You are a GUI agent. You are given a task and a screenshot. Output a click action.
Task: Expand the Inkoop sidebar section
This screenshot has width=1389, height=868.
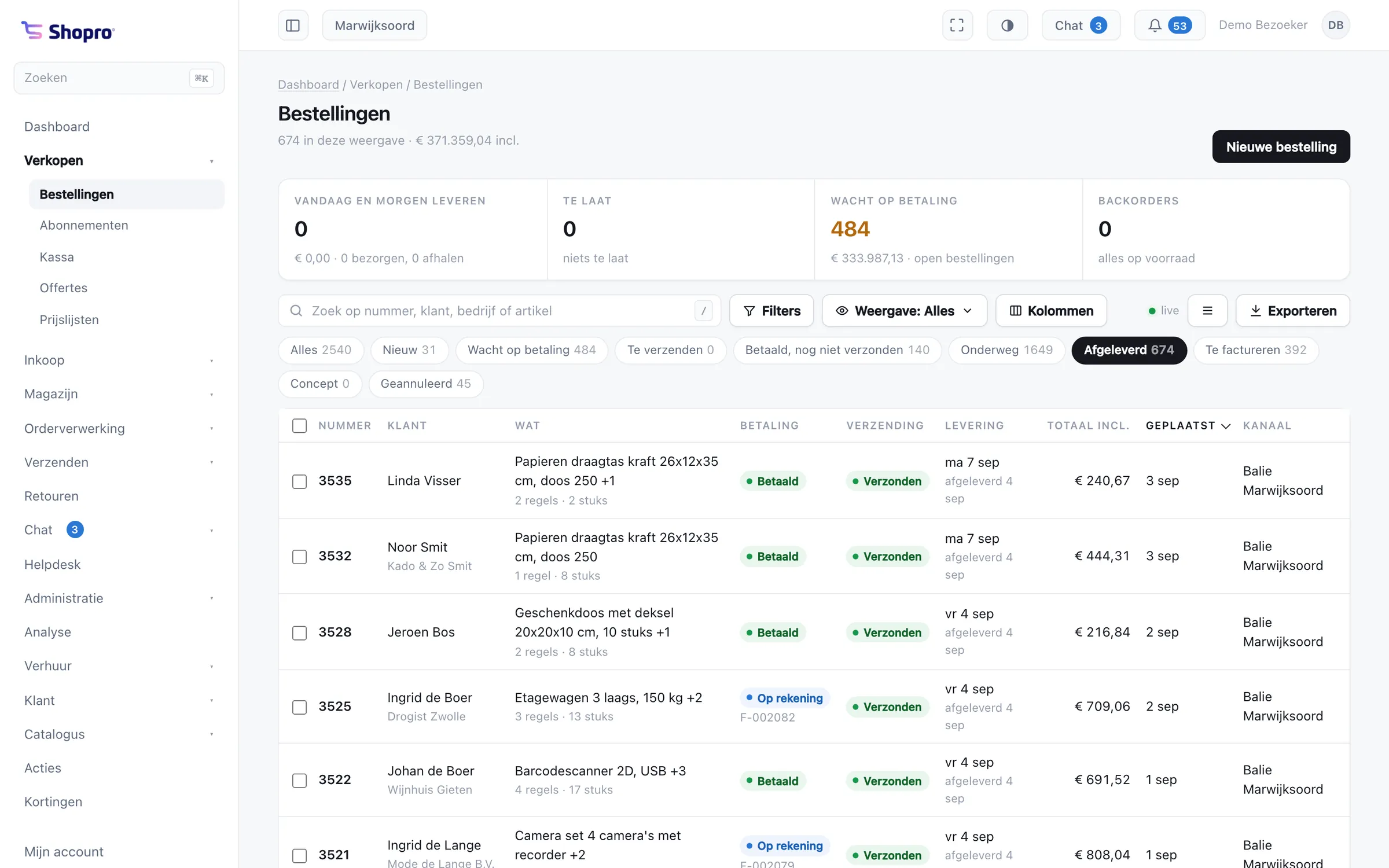click(x=119, y=360)
